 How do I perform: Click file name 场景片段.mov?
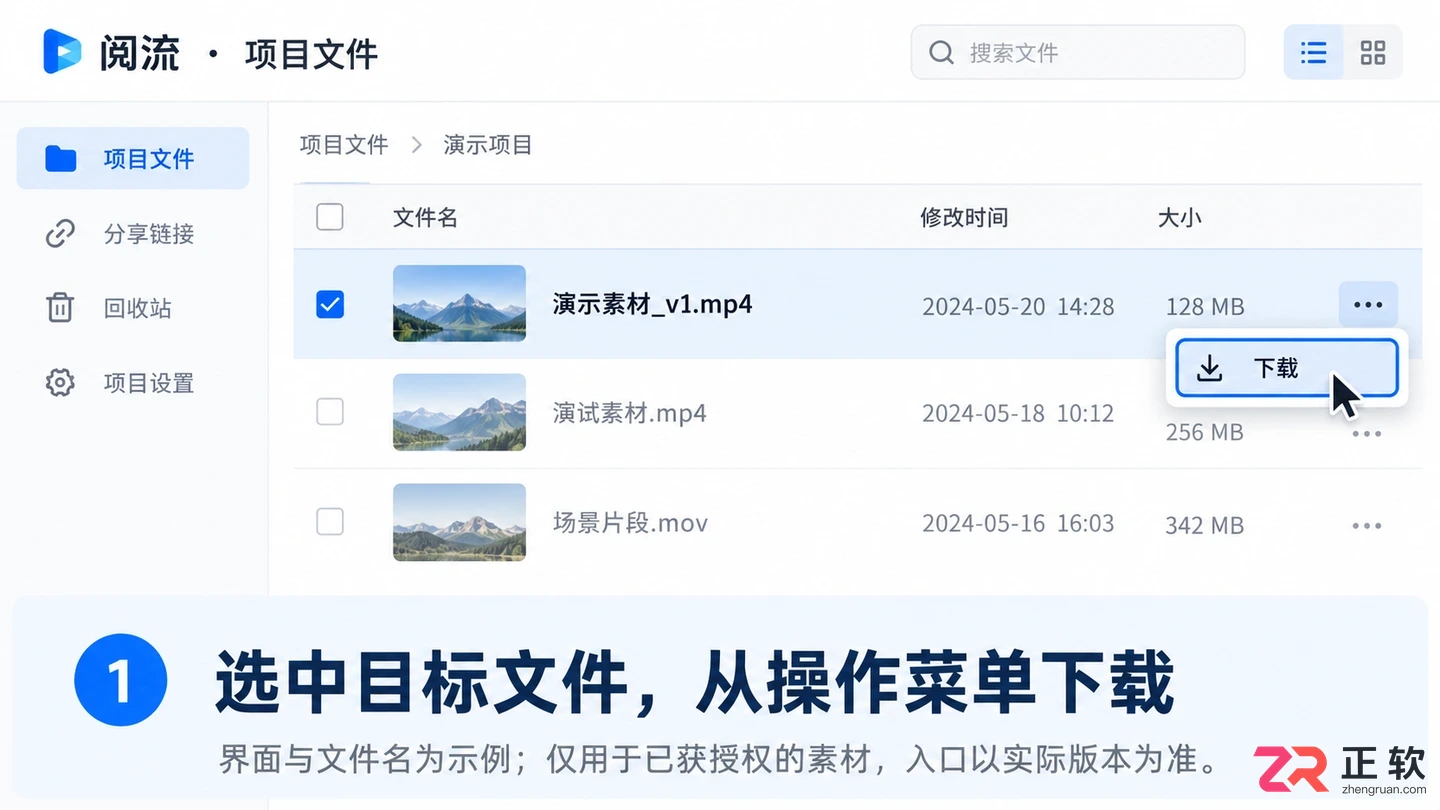[630, 522]
